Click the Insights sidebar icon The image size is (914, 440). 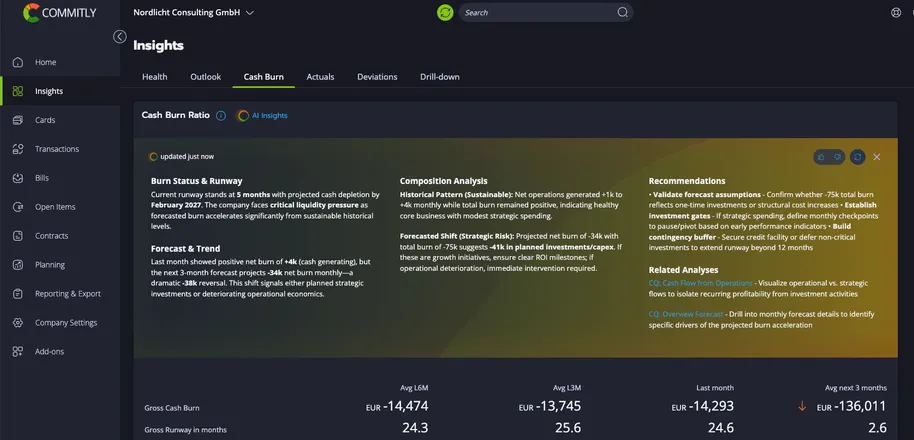18,91
